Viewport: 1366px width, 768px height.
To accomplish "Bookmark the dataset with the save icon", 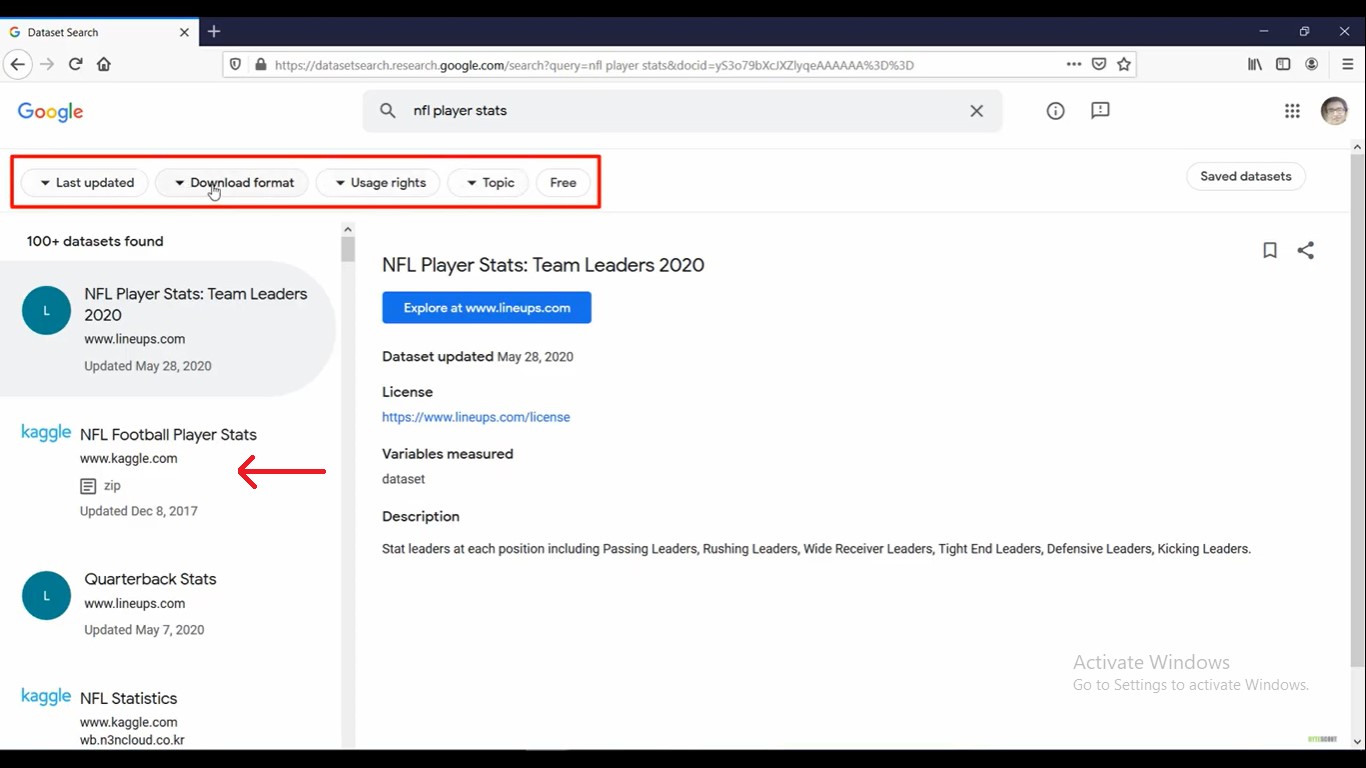I will (1270, 250).
